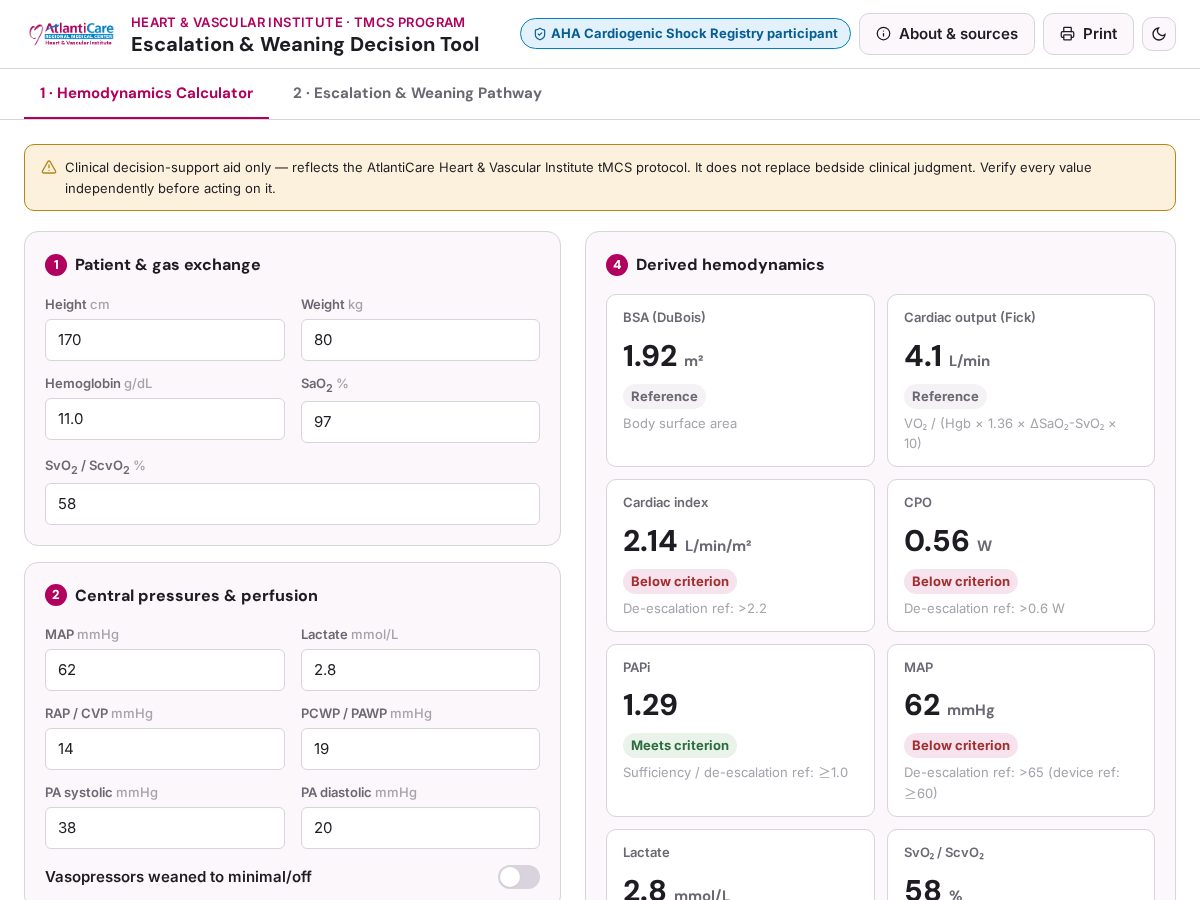Click the SvO2 / ScvO2 input showing 58
The height and width of the screenshot is (900, 1200).
[292, 504]
